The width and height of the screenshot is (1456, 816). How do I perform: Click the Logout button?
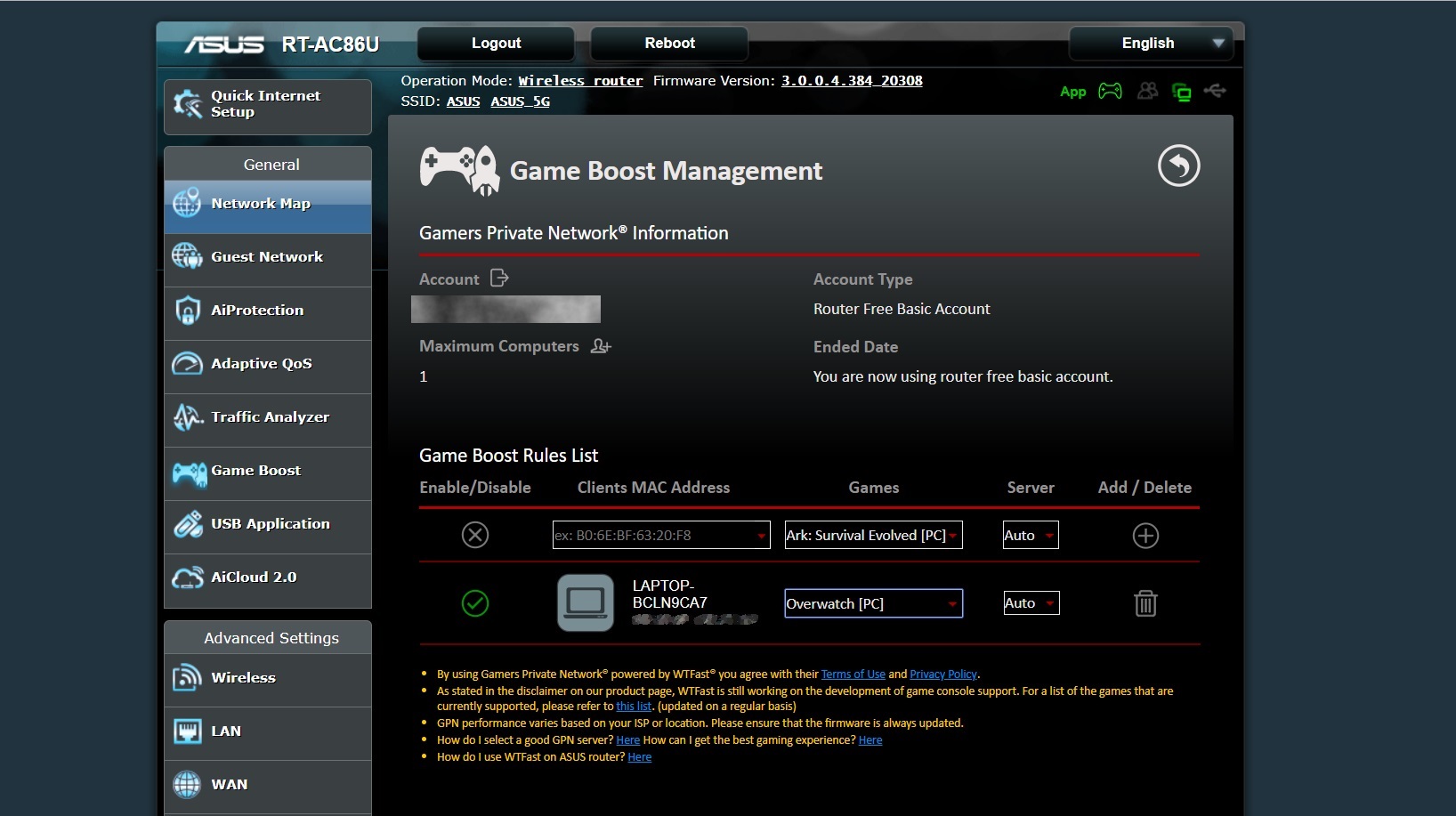[x=496, y=43]
